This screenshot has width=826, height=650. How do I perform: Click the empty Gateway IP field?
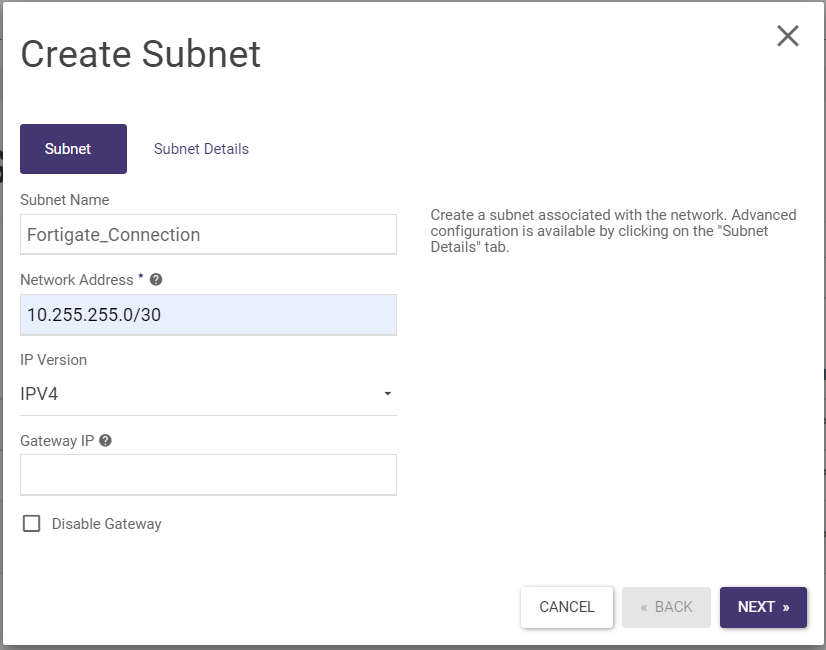click(x=208, y=475)
